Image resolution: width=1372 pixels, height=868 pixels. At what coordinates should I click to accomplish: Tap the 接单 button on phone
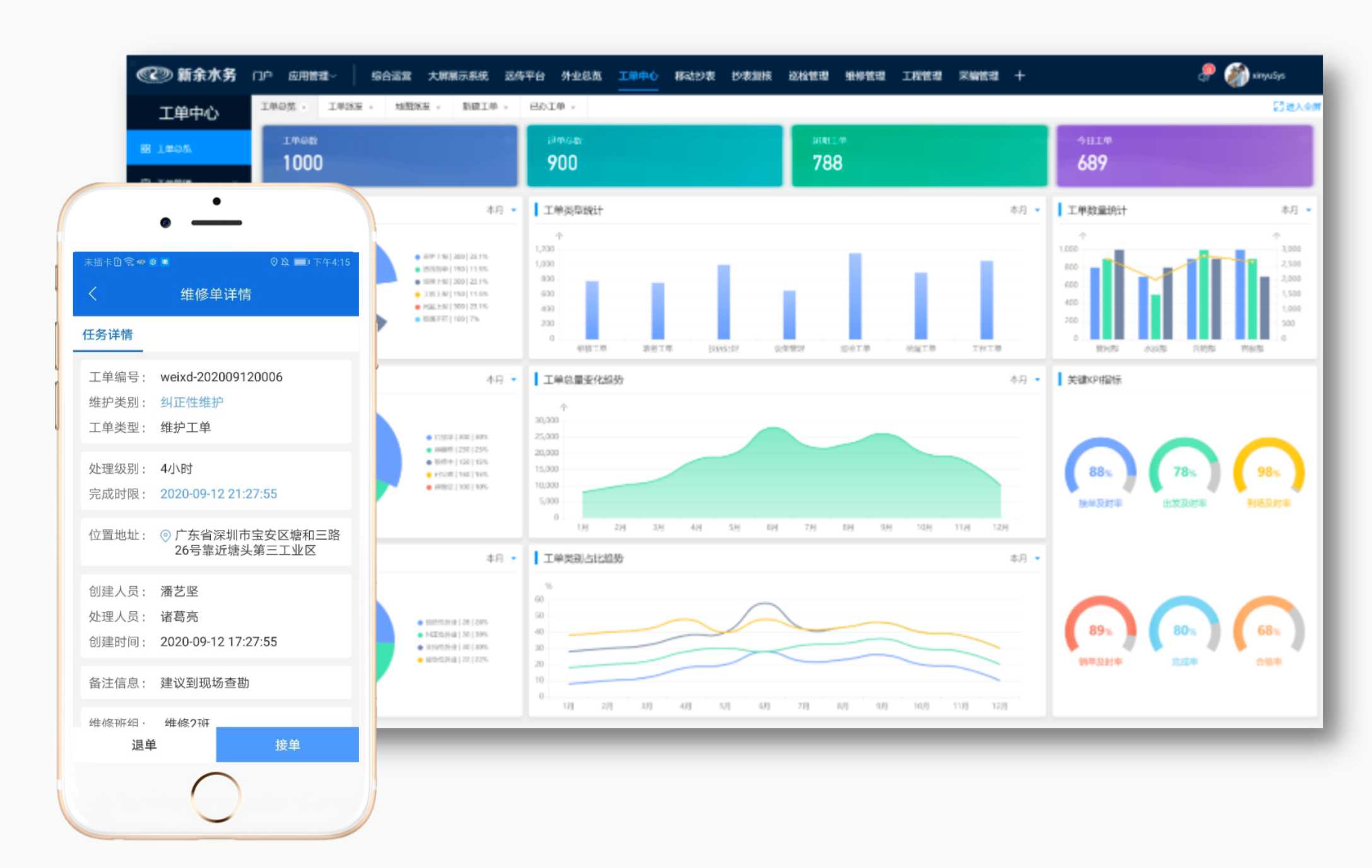click(288, 745)
